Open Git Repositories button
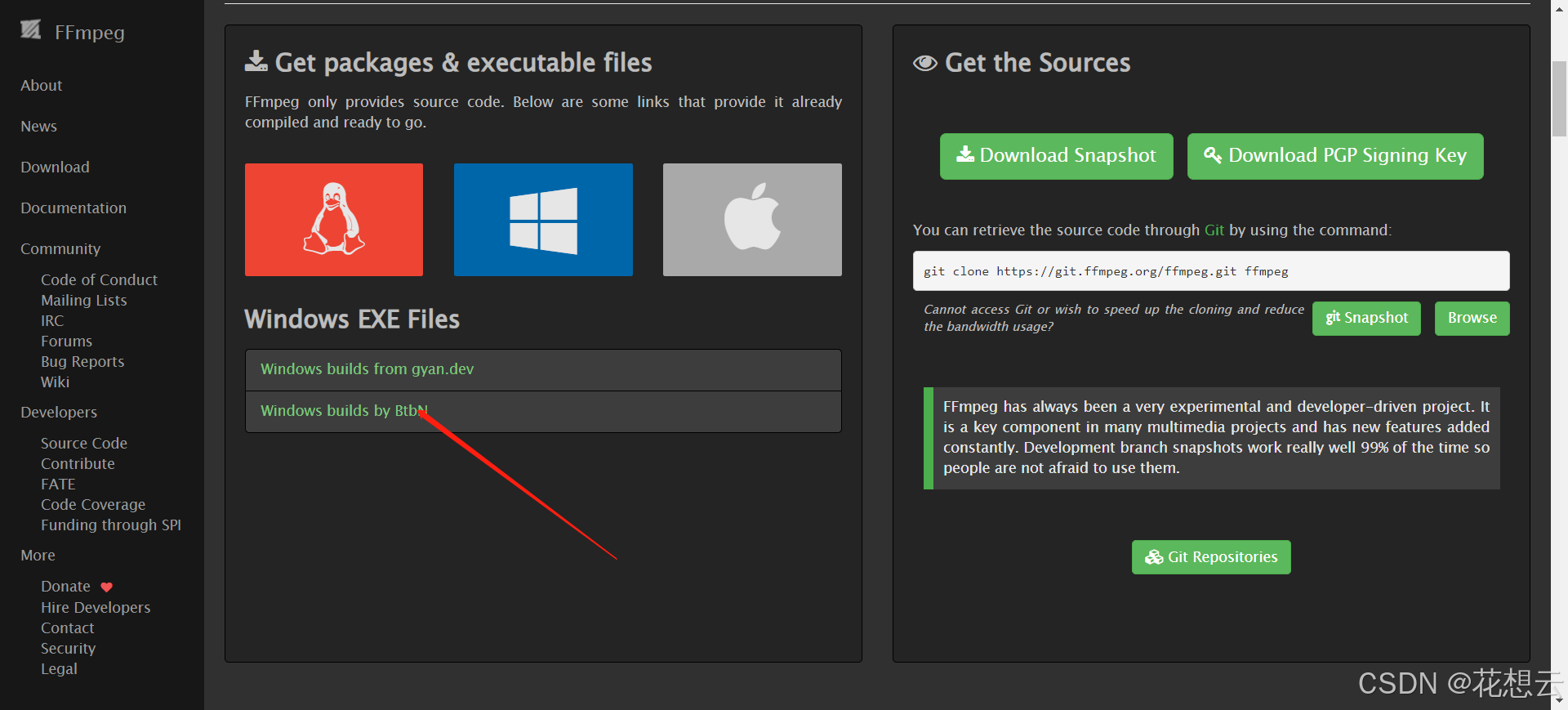This screenshot has width=1568, height=710. coord(1211,557)
